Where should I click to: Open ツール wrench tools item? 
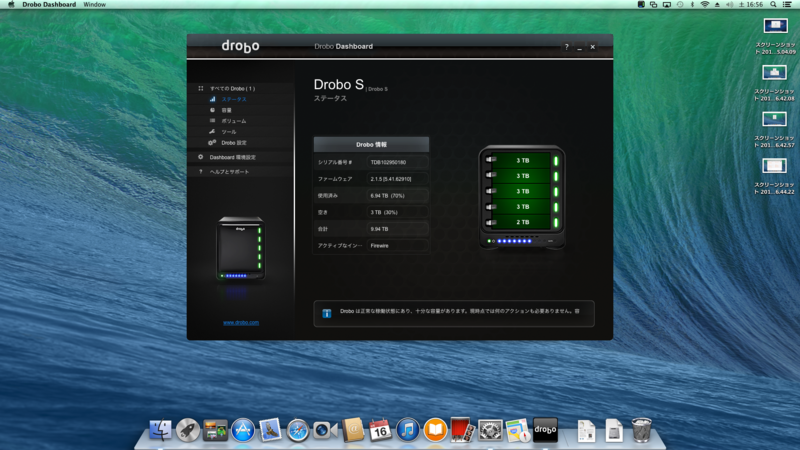click(x=228, y=132)
